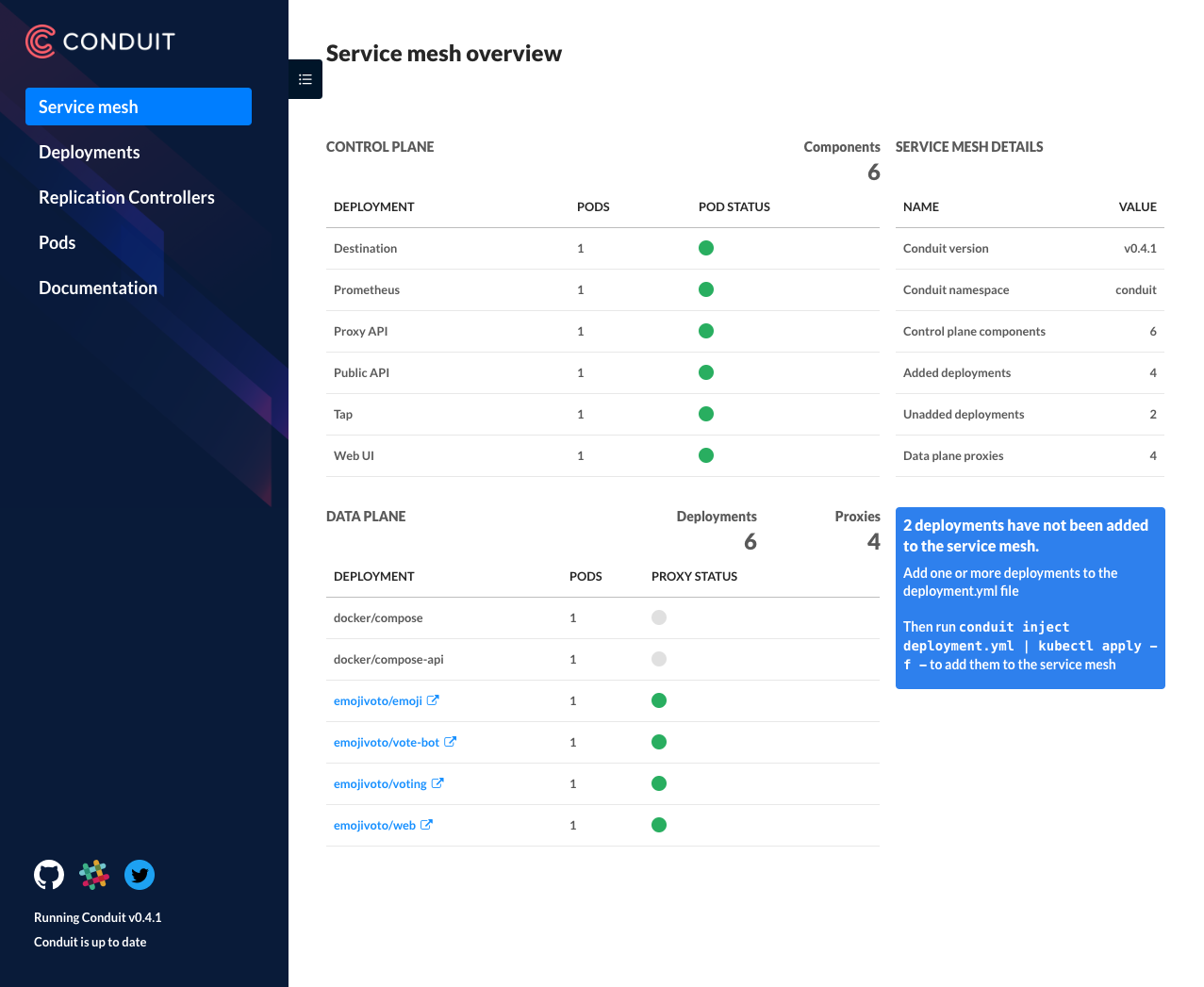Click the 'Conduit version' detail name
Screen dimensions: 1204x987
(x=946, y=248)
